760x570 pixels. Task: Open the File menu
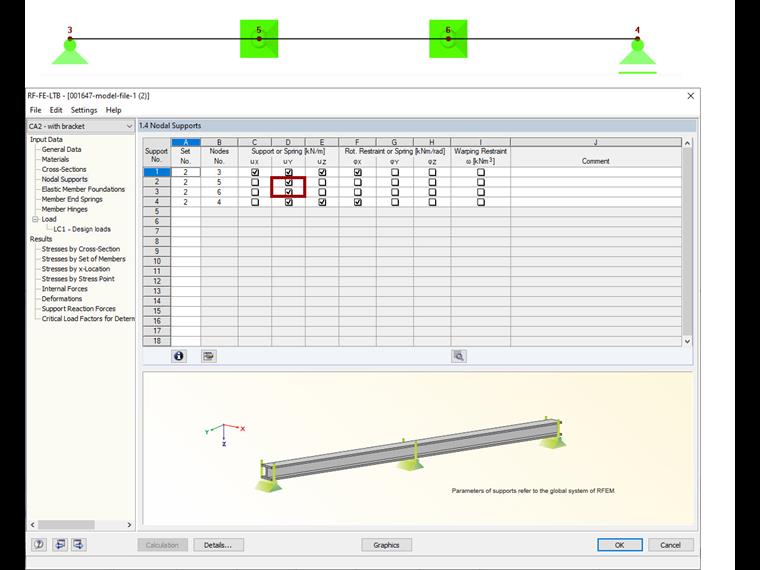[x=35, y=110]
